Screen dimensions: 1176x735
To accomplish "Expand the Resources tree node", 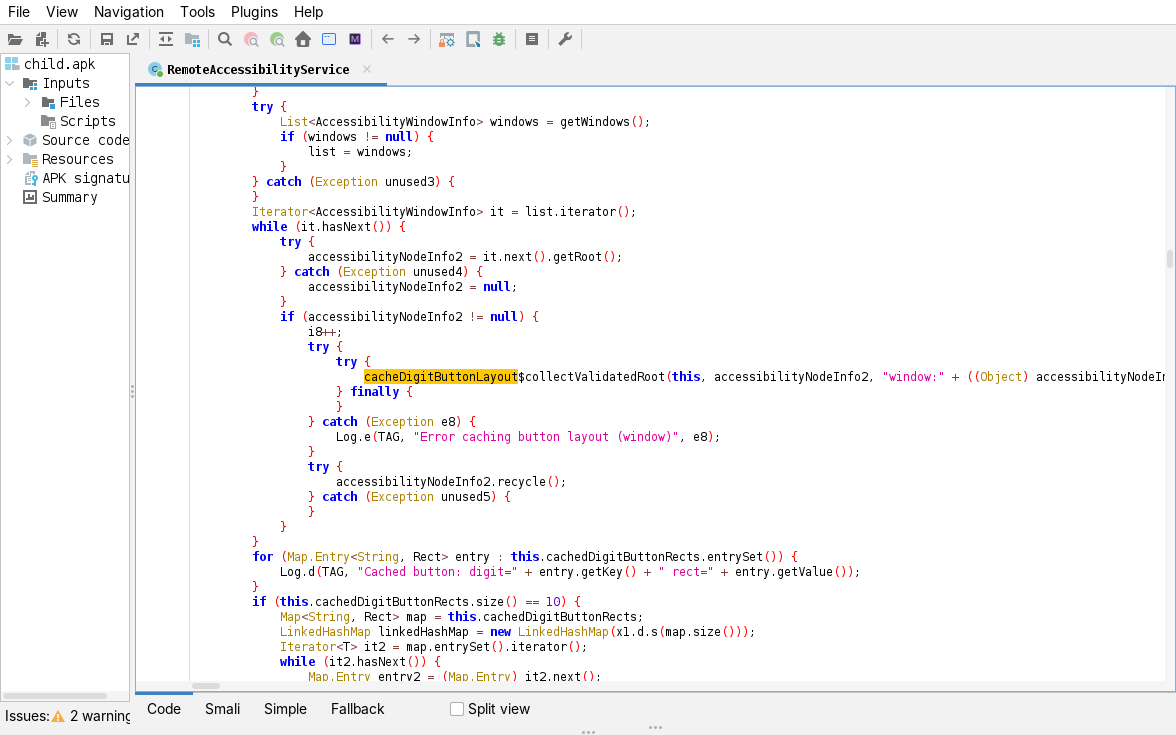I will coord(10,159).
